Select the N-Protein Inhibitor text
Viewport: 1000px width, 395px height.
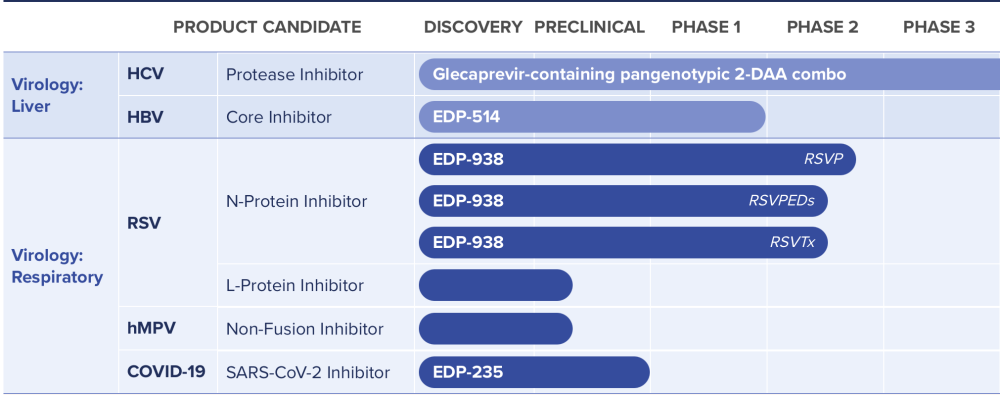pos(297,202)
